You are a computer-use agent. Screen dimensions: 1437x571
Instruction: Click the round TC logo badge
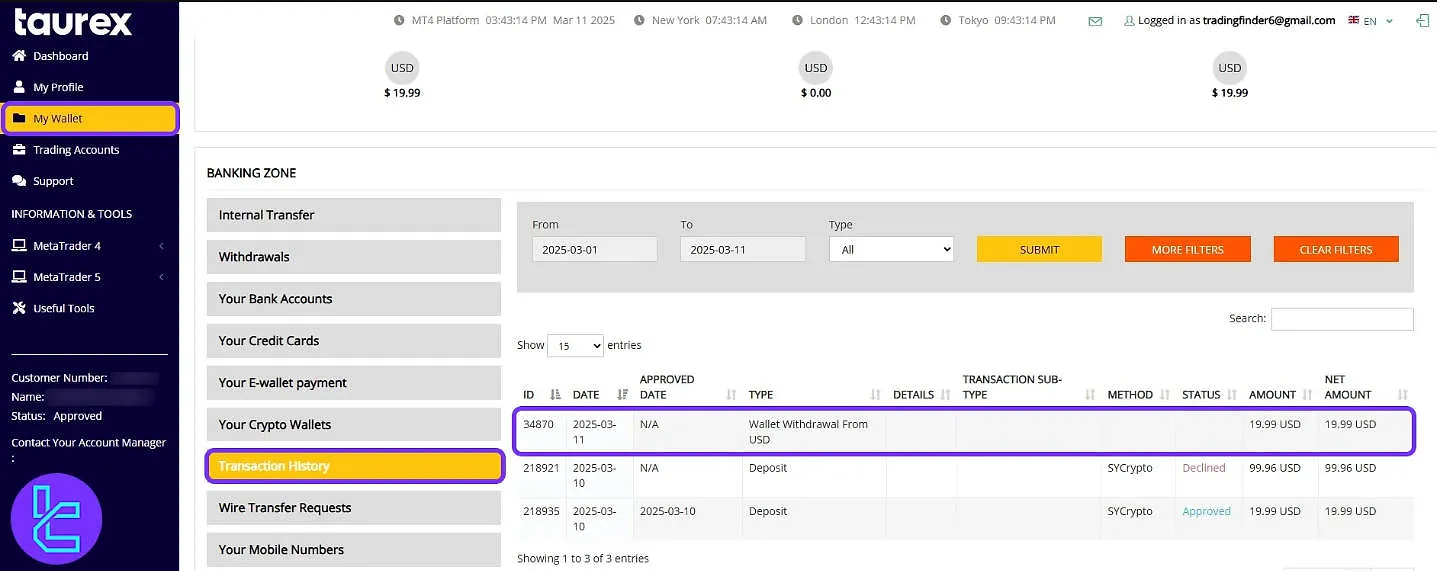pos(56,519)
